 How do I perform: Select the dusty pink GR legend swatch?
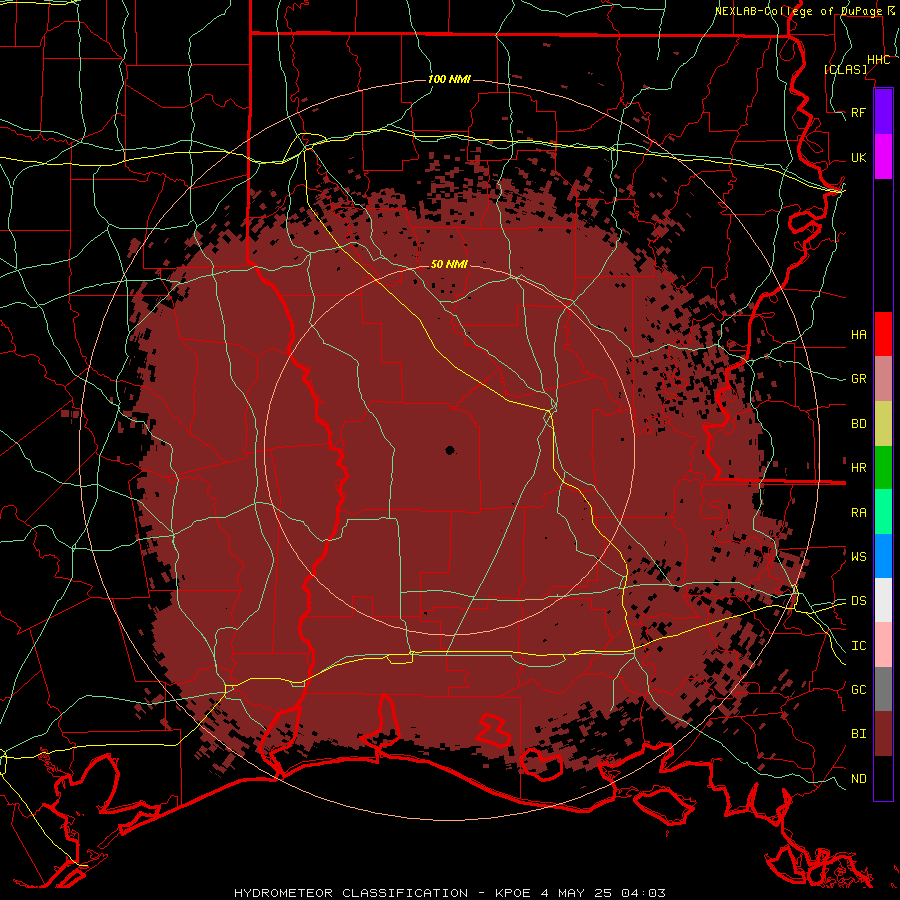coord(883,379)
